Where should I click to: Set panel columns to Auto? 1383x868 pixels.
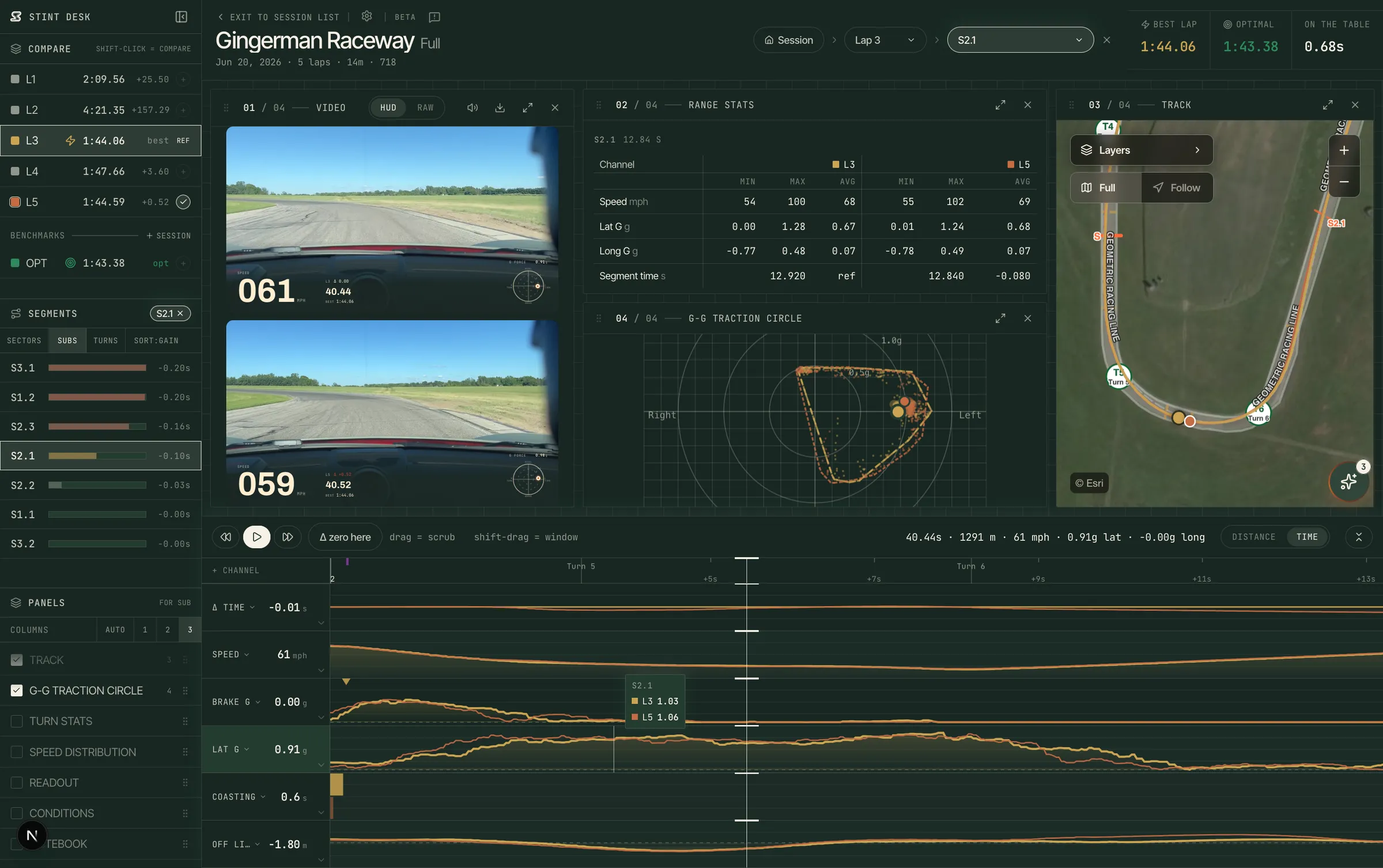(x=115, y=630)
